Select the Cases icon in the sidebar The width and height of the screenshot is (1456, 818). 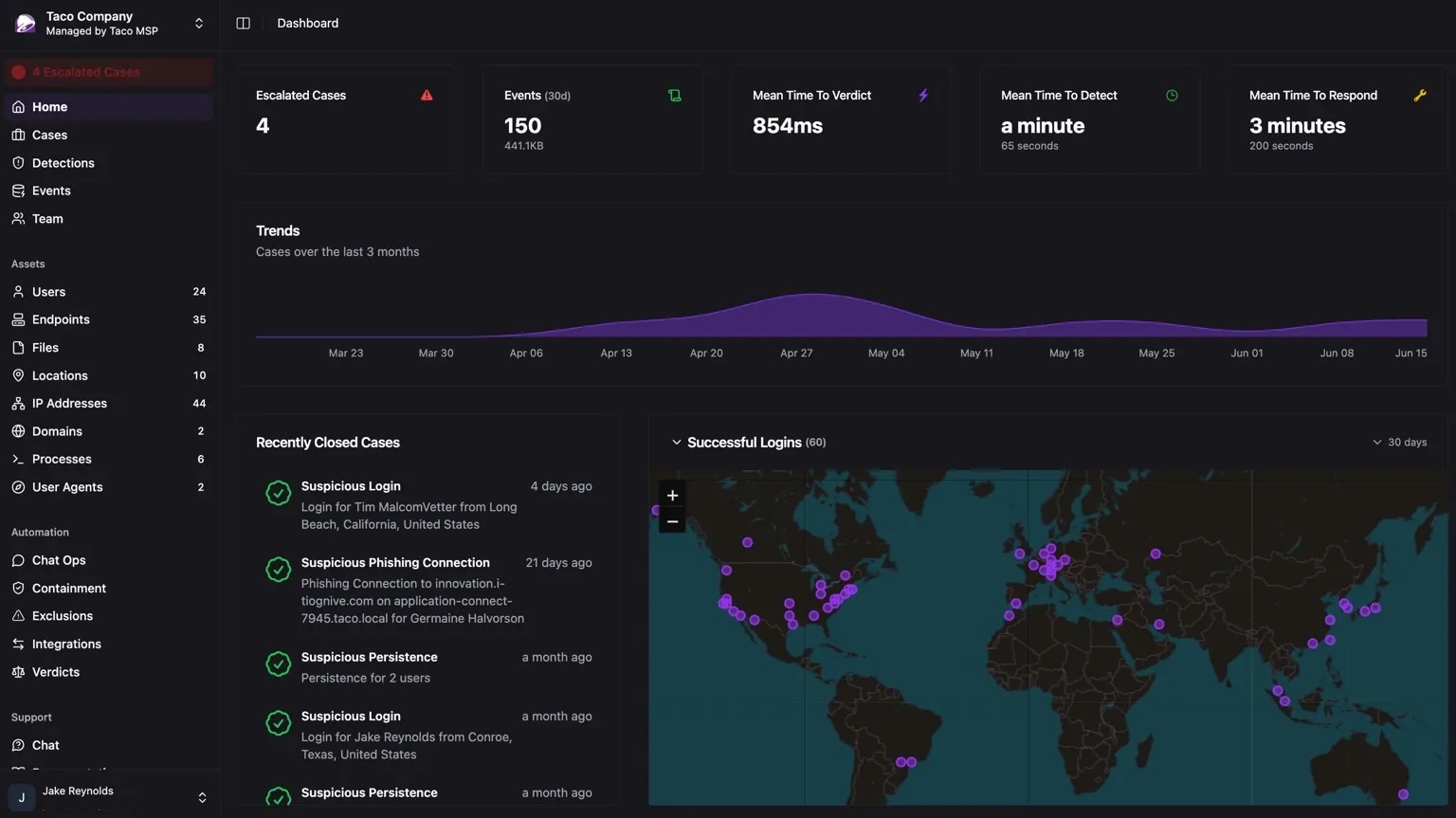[19, 135]
